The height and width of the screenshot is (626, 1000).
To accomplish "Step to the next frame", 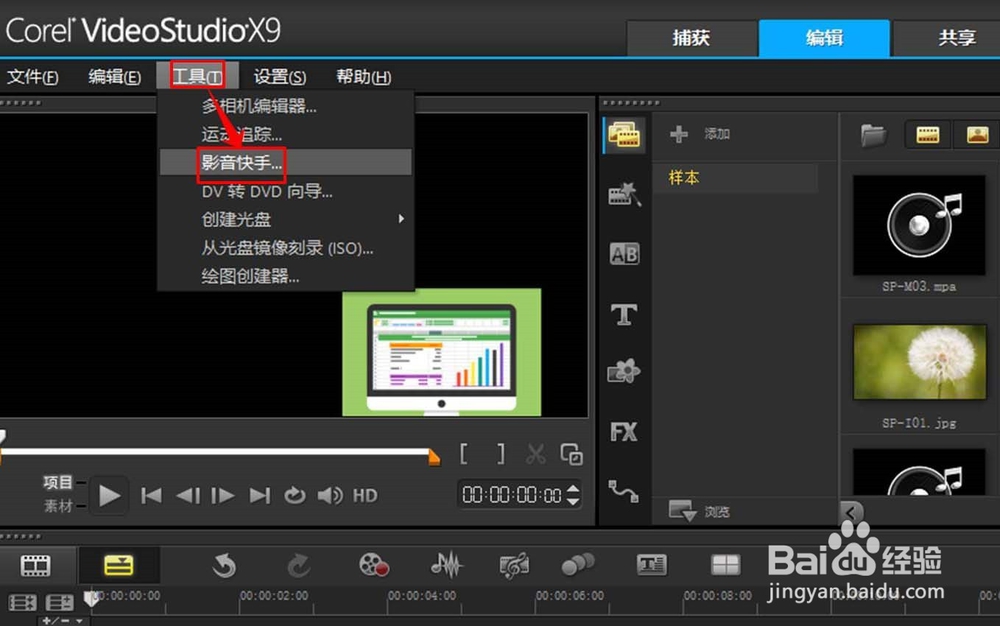I will [x=223, y=495].
